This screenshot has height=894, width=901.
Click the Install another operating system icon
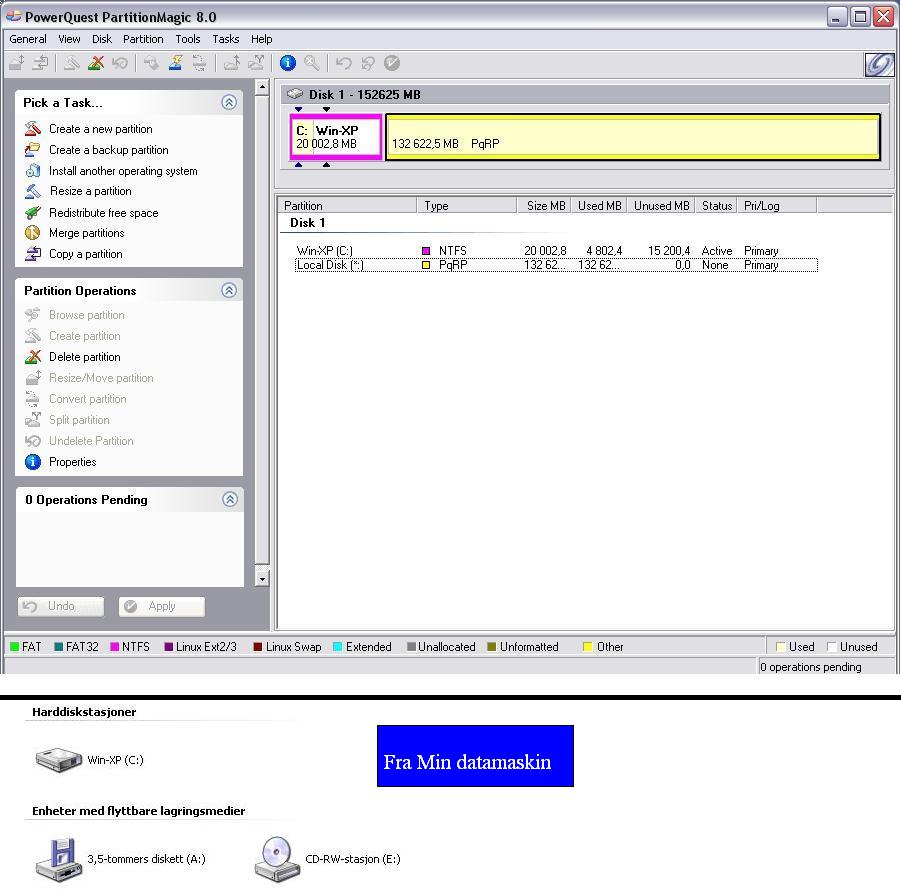[x=33, y=170]
